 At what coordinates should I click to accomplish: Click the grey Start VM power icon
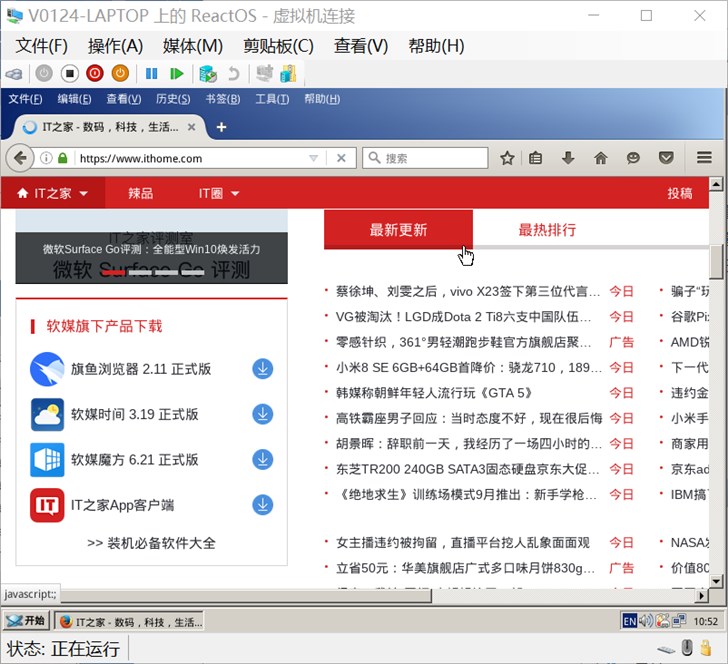click(44, 73)
